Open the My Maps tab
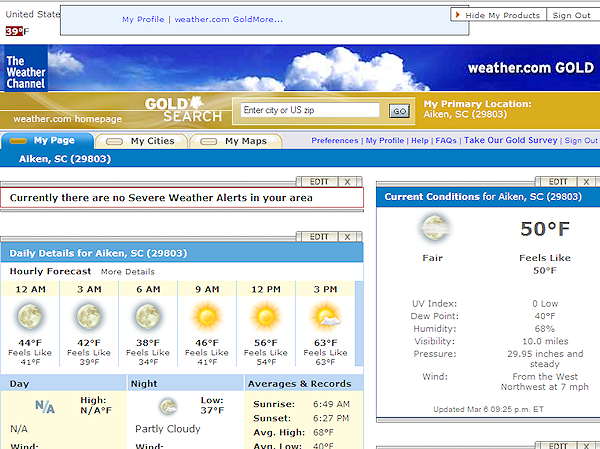 pos(236,141)
